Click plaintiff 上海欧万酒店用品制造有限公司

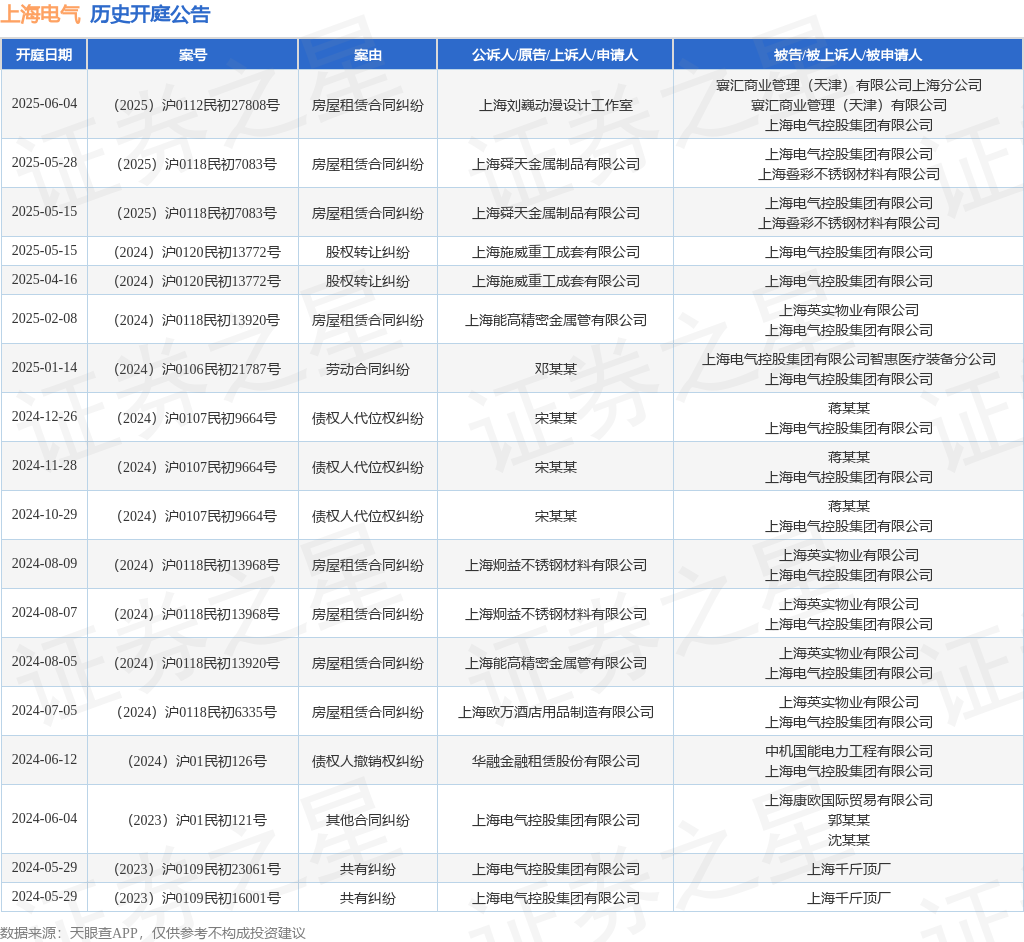pos(556,713)
